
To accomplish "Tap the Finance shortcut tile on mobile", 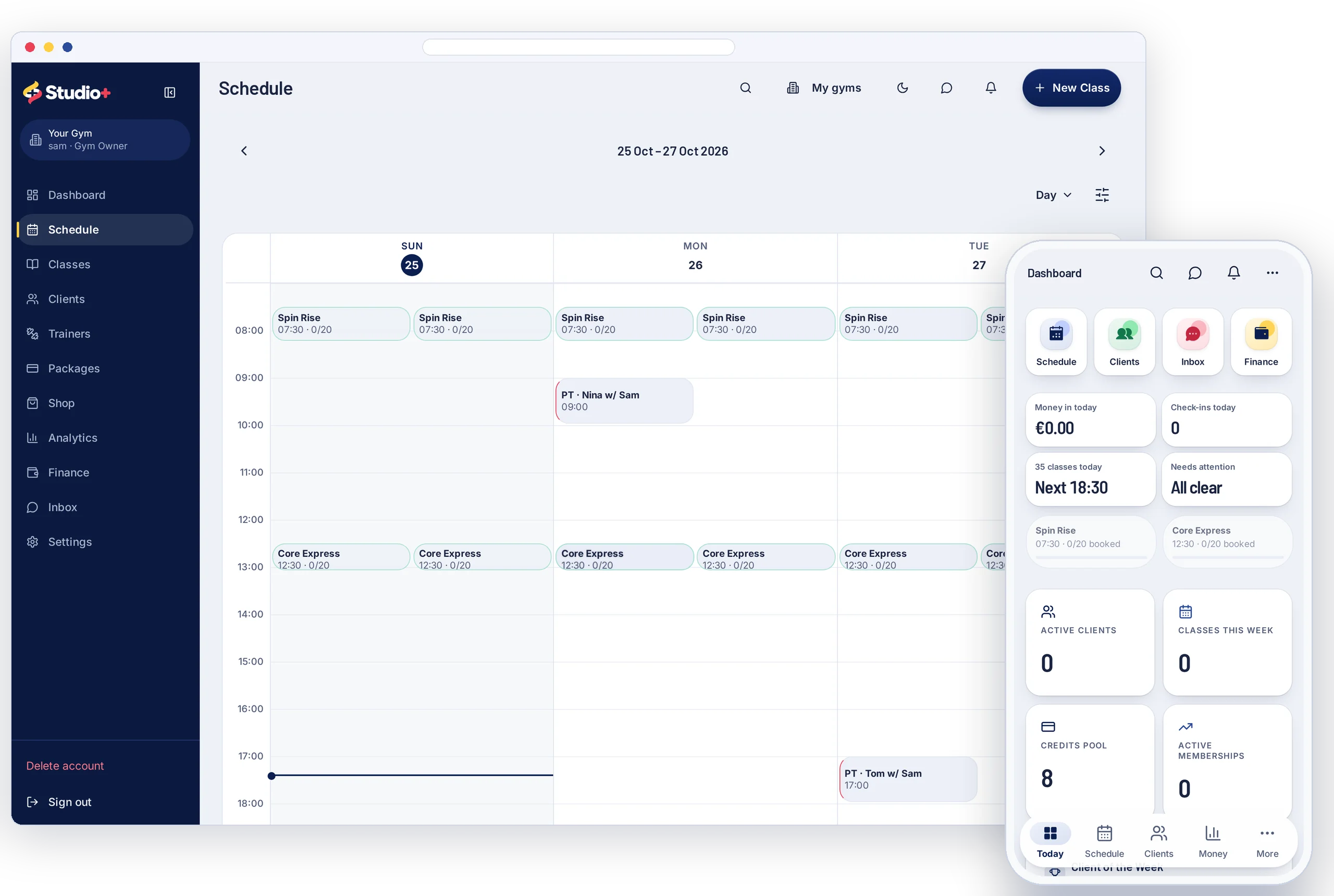I will point(1261,342).
